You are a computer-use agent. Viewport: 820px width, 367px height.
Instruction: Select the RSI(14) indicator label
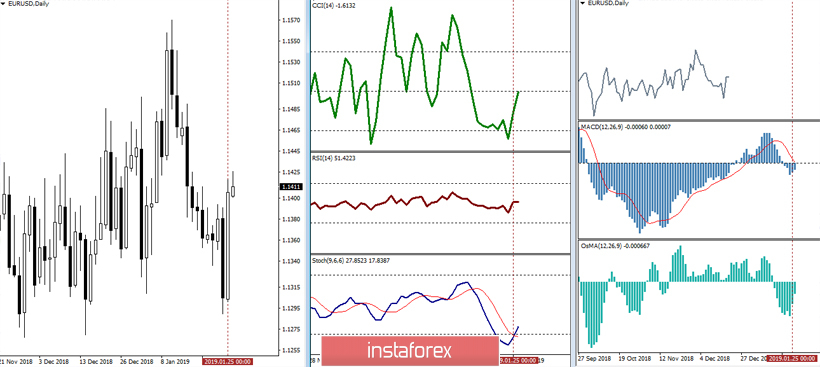point(334,157)
